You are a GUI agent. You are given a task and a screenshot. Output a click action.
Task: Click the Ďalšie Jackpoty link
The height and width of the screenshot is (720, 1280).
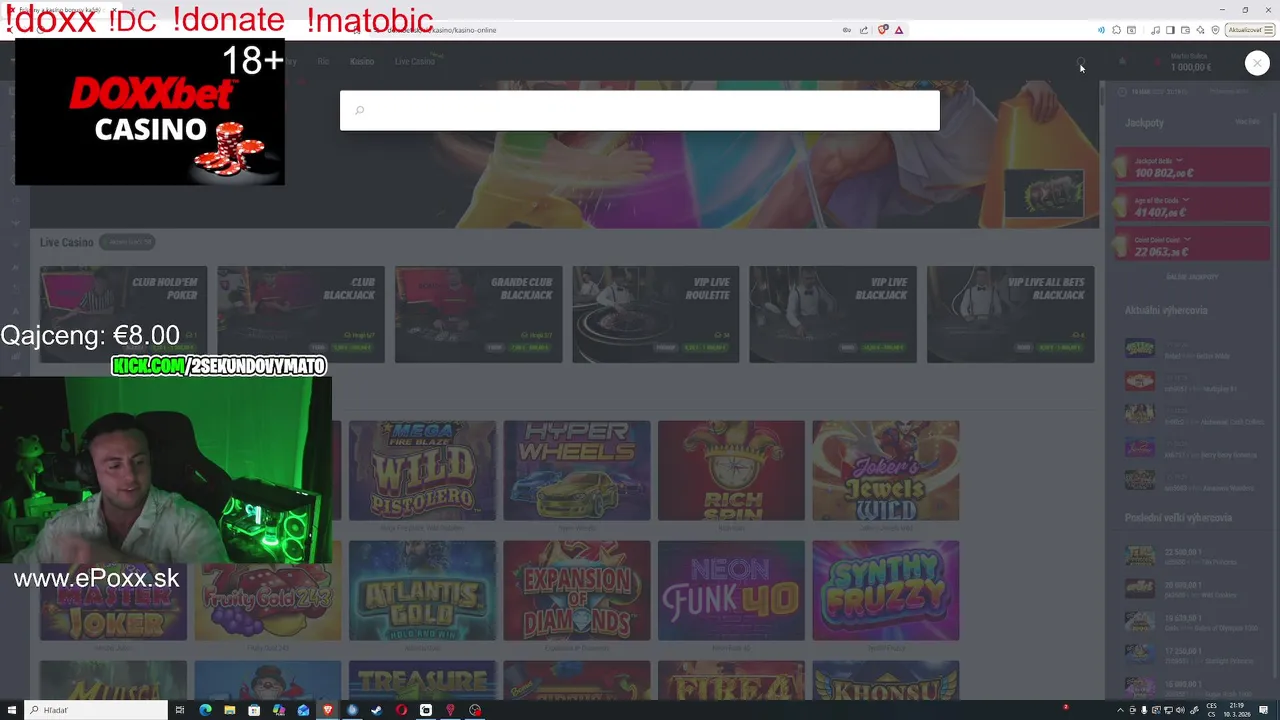point(1192,277)
